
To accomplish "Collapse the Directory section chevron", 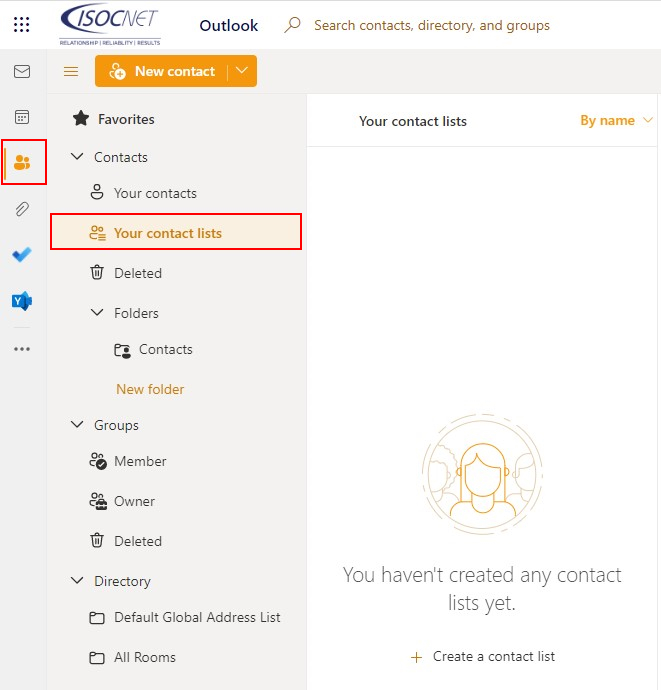I will 77,581.
